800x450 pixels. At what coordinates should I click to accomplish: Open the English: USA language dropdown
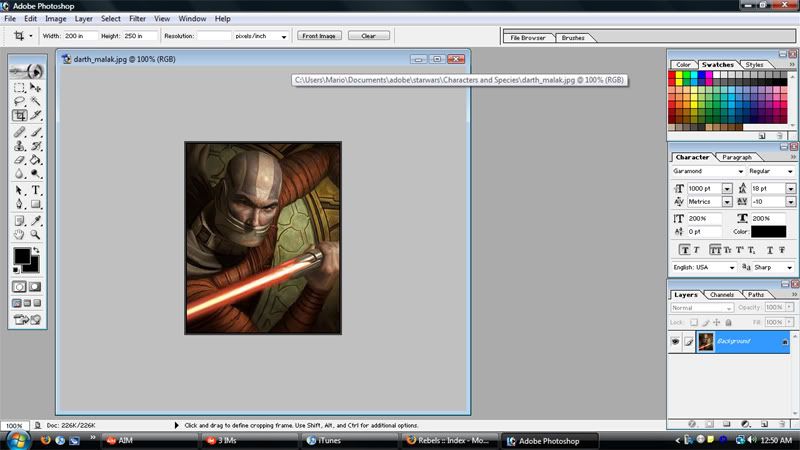(x=732, y=267)
